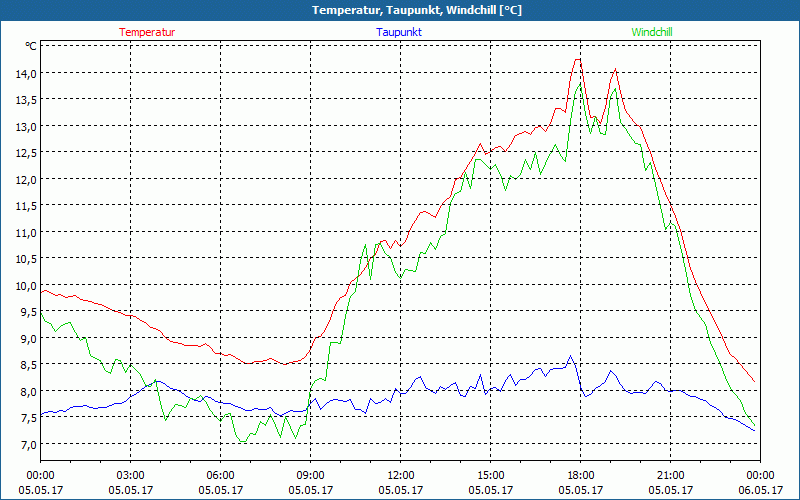
Task: Click the 10,0 value on the y-axis
Action: pos(25,286)
